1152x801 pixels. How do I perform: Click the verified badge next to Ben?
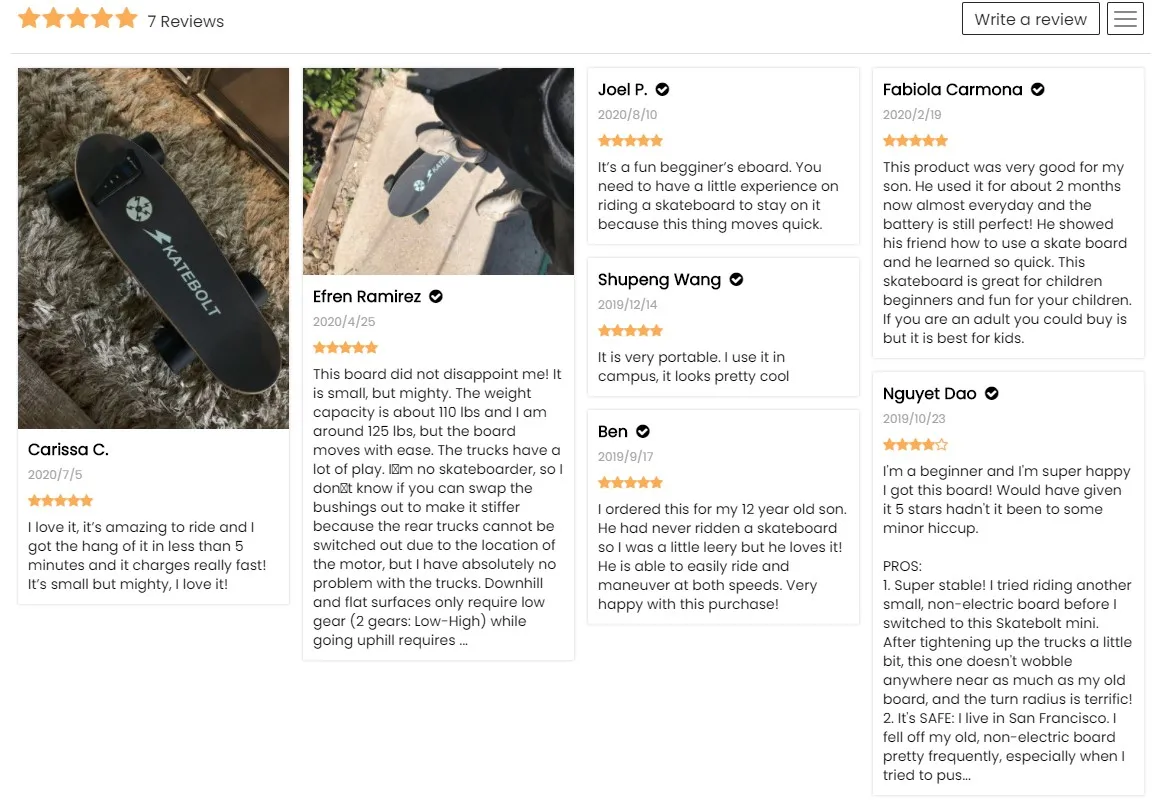click(643, 432)
